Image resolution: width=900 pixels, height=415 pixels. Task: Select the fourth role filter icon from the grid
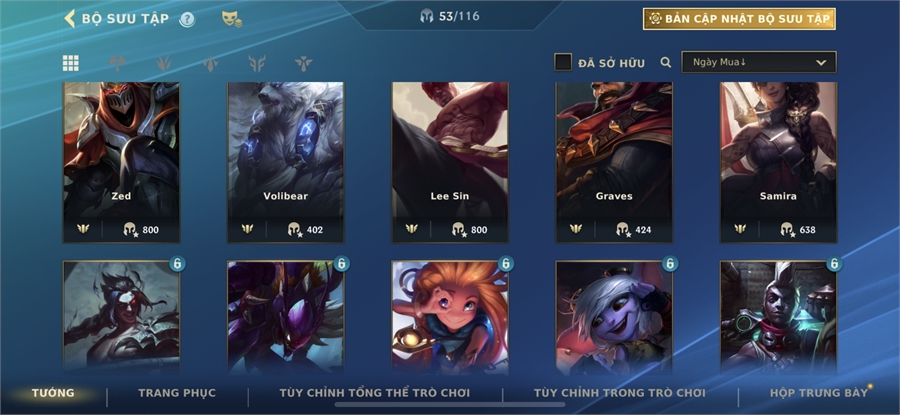pyautogui.click(x=257, y=63)
